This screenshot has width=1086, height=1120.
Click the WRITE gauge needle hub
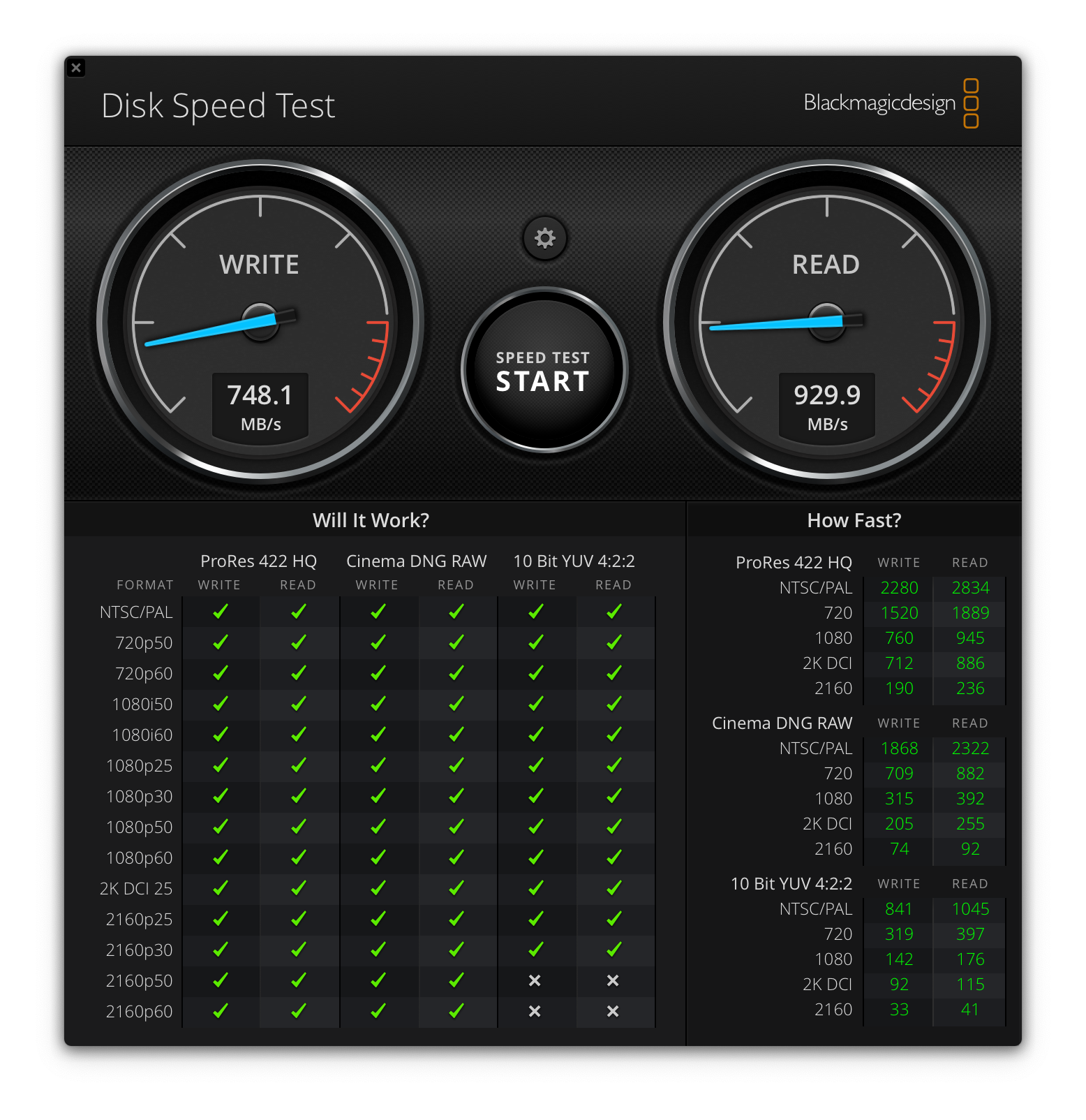(260, 322)
